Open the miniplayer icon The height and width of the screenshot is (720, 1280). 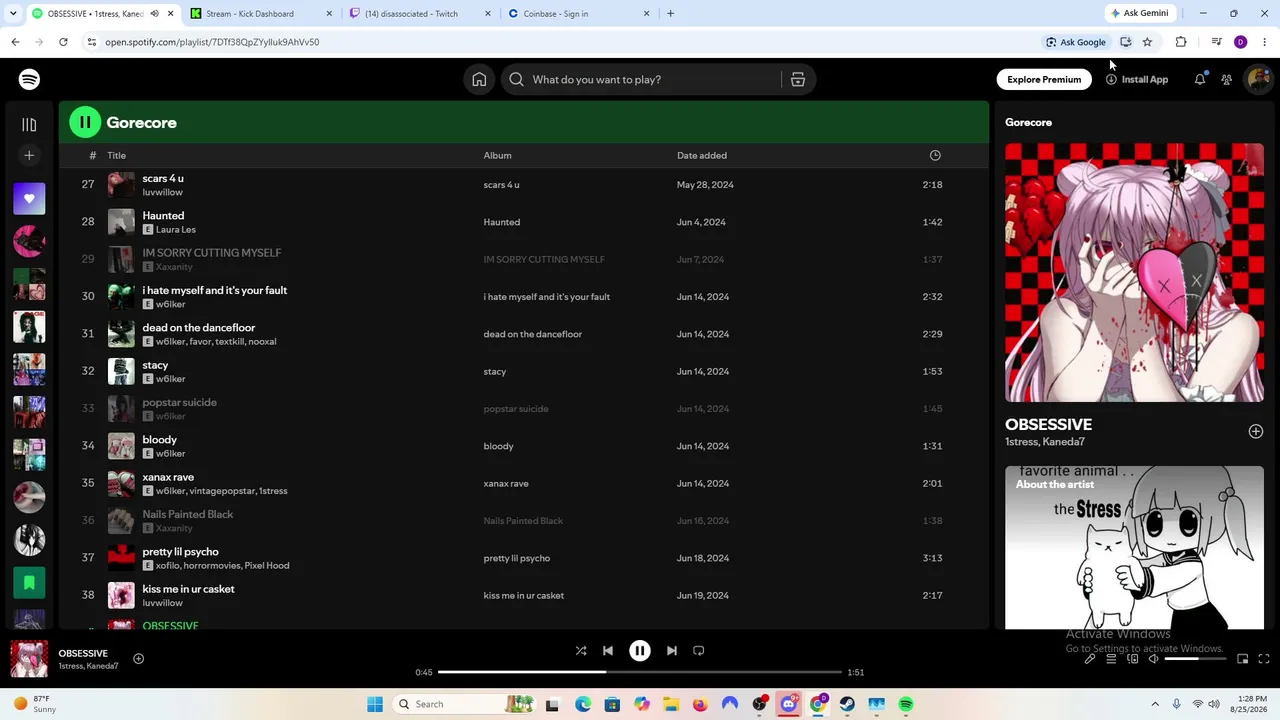1243,659
